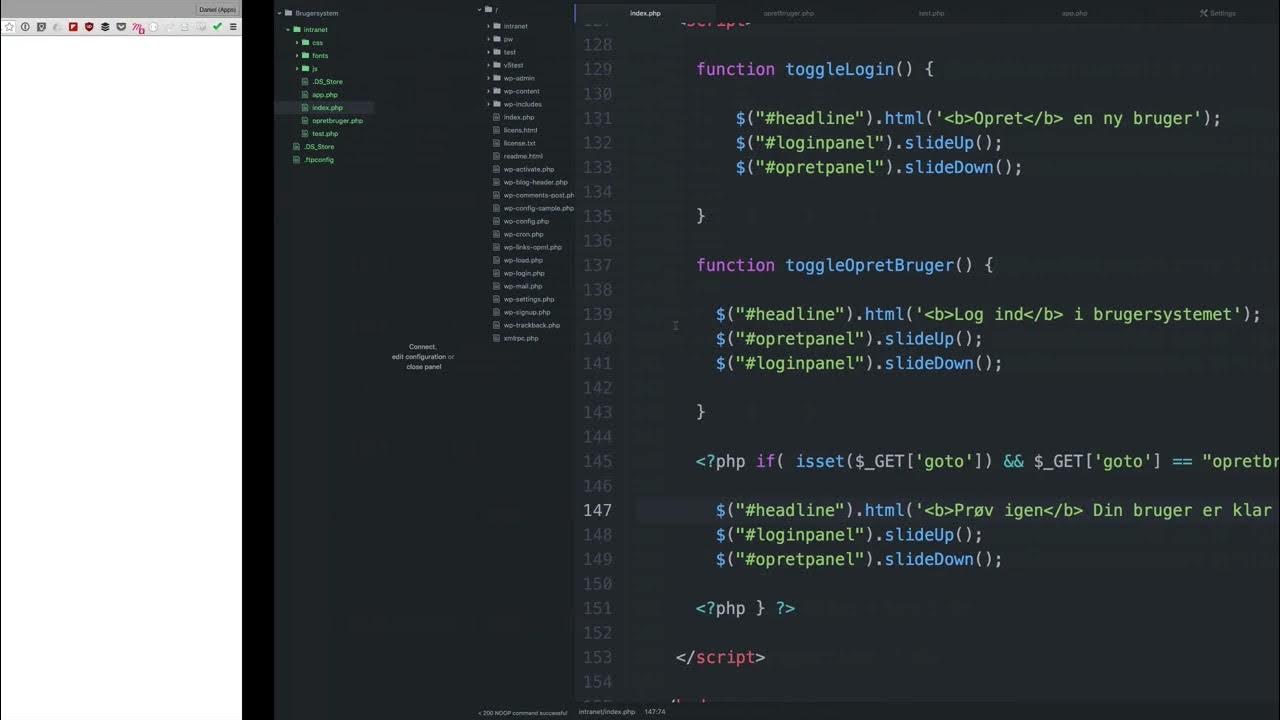Screen dimensions: 1280x720
Task: Open wp-config.php in remote file list
Action: (x=526, y=221)
